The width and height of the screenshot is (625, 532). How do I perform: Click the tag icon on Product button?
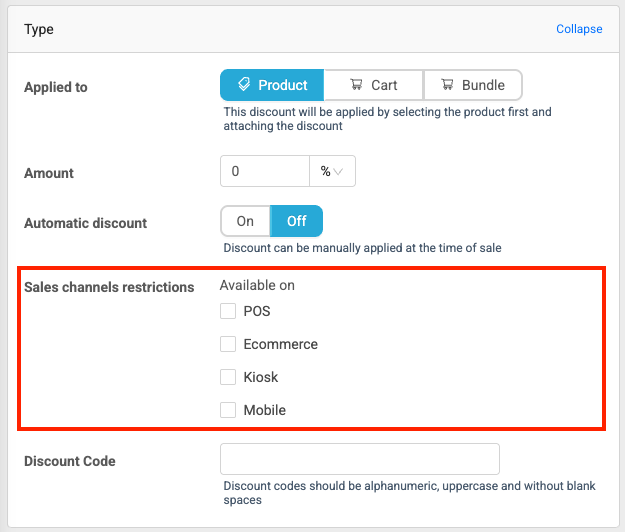(243, 85)
